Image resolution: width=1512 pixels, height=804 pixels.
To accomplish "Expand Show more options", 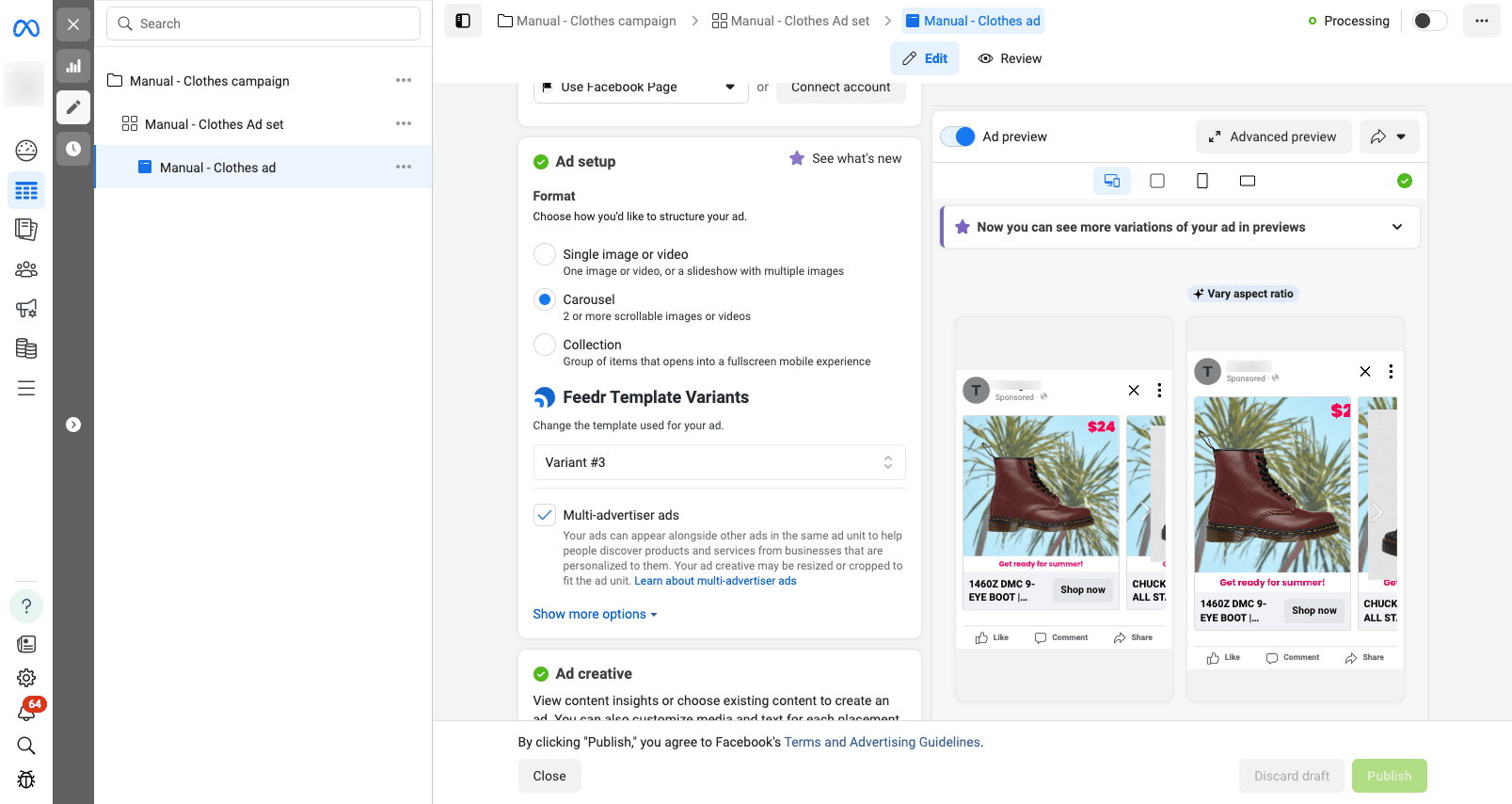I will pyautogui.click(x=595, y=614).
